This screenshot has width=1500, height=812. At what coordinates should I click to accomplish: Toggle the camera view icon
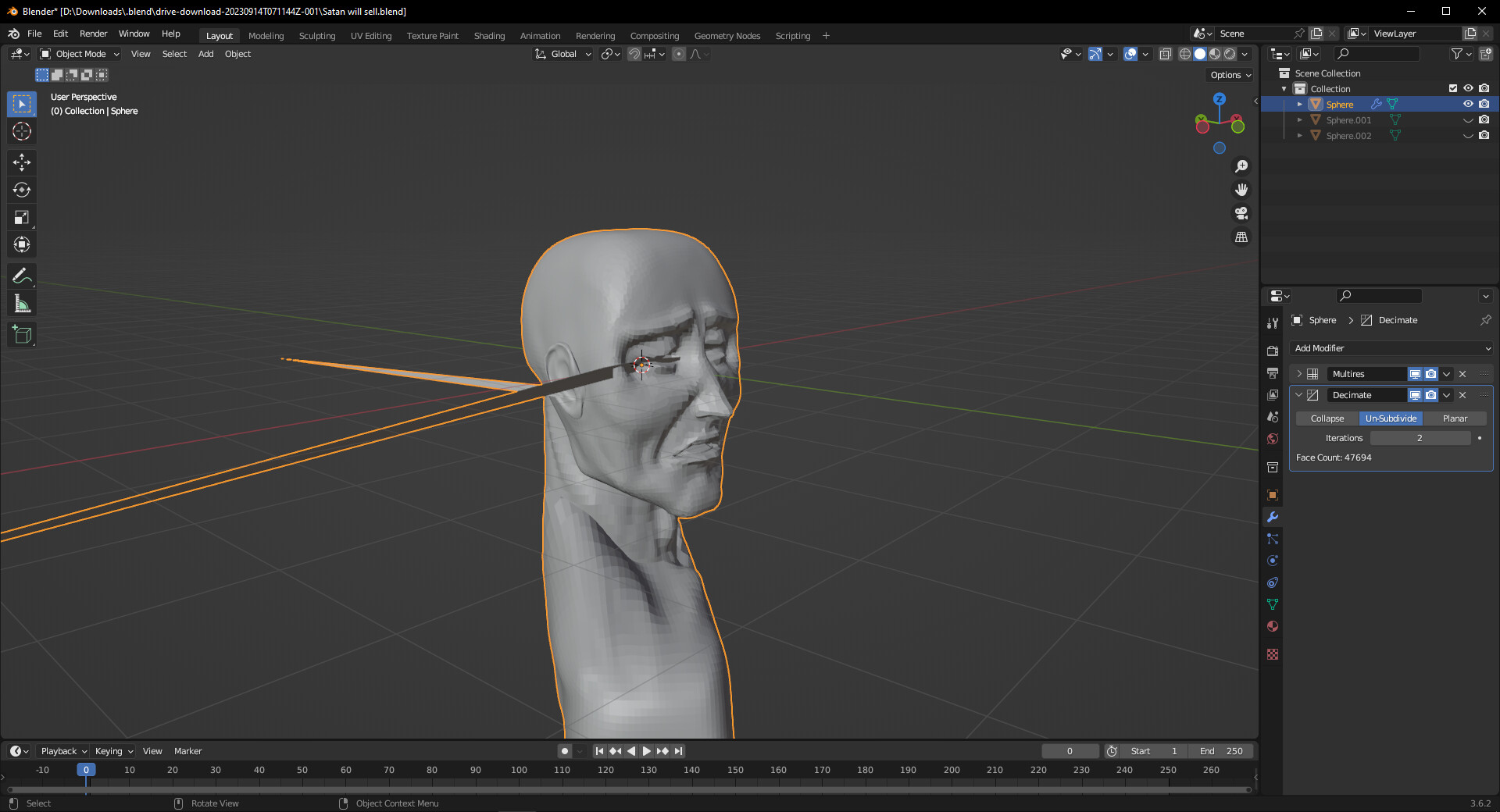point(1241,213)
